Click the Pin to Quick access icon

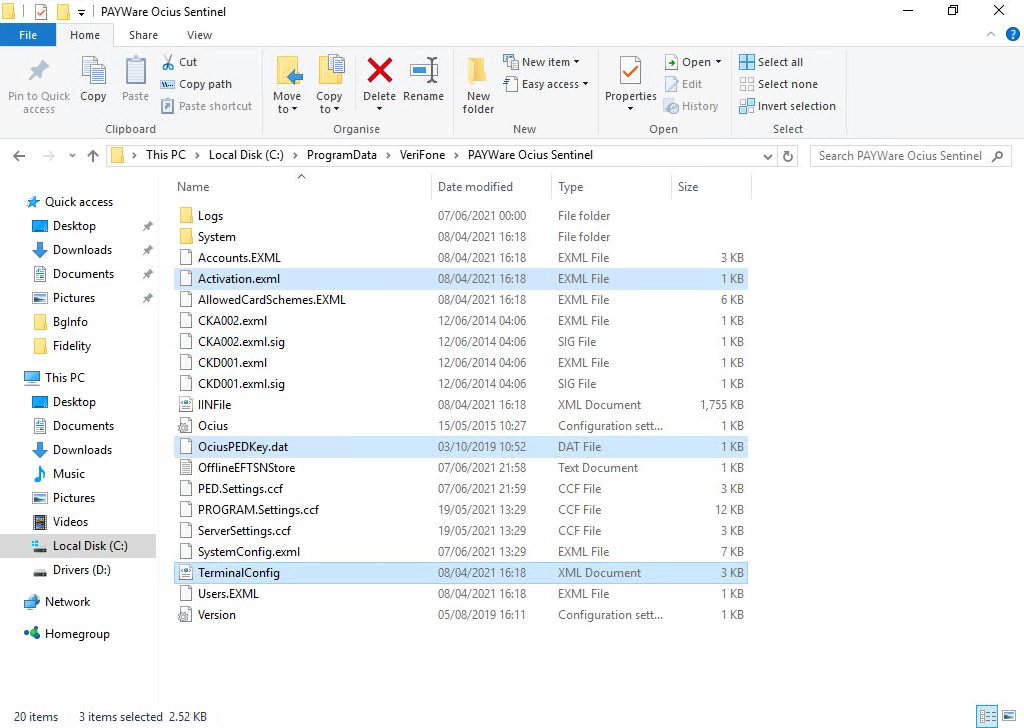(39, 71)
